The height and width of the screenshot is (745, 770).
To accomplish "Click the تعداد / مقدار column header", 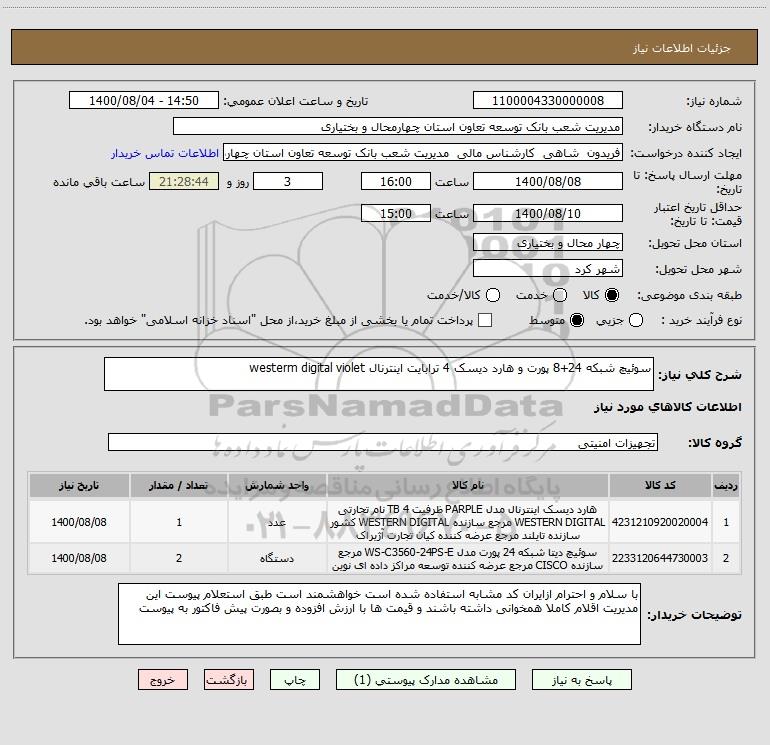I will click(x=179, y=486).
